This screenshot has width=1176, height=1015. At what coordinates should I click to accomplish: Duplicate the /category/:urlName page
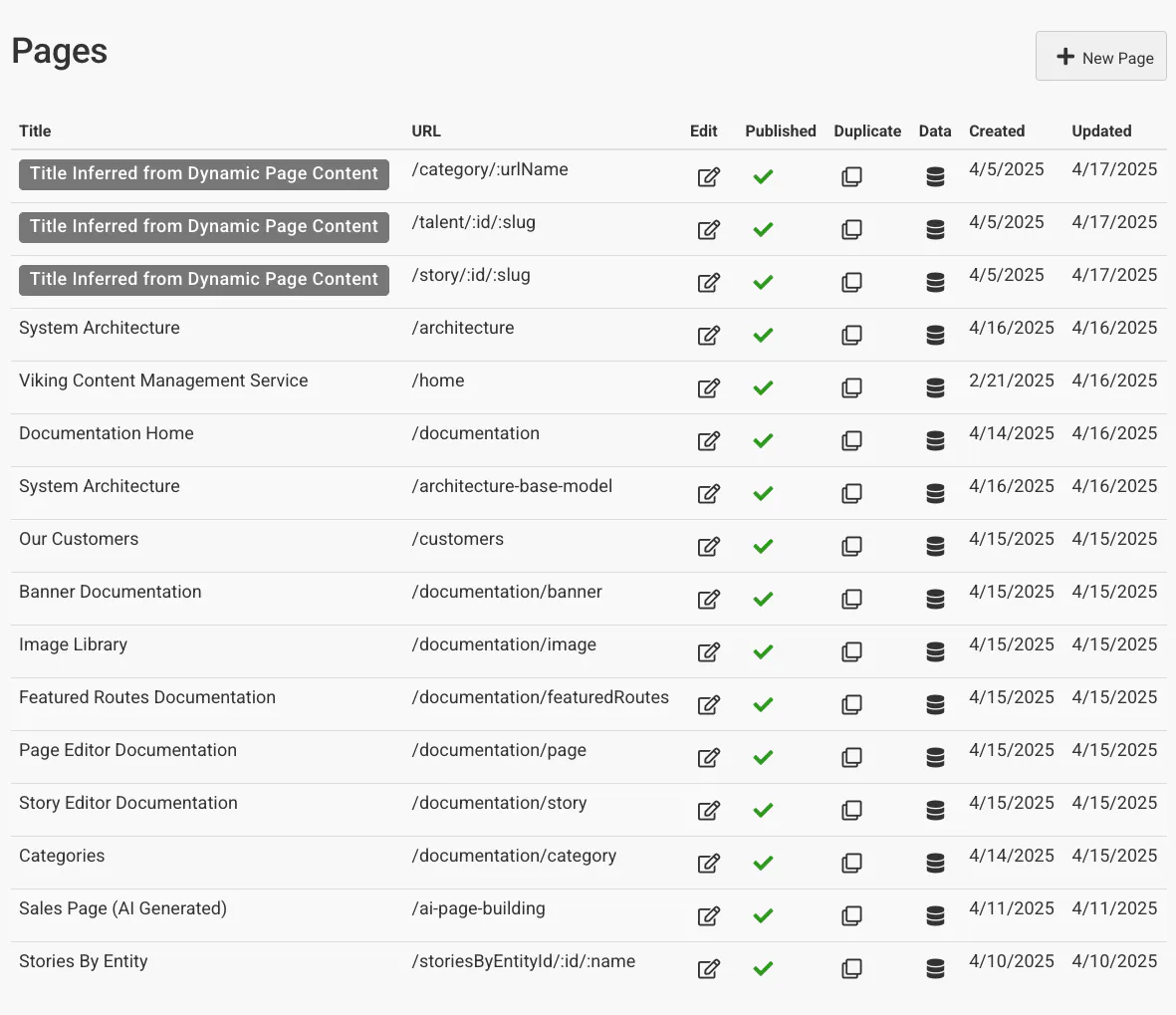coord(851,176)
